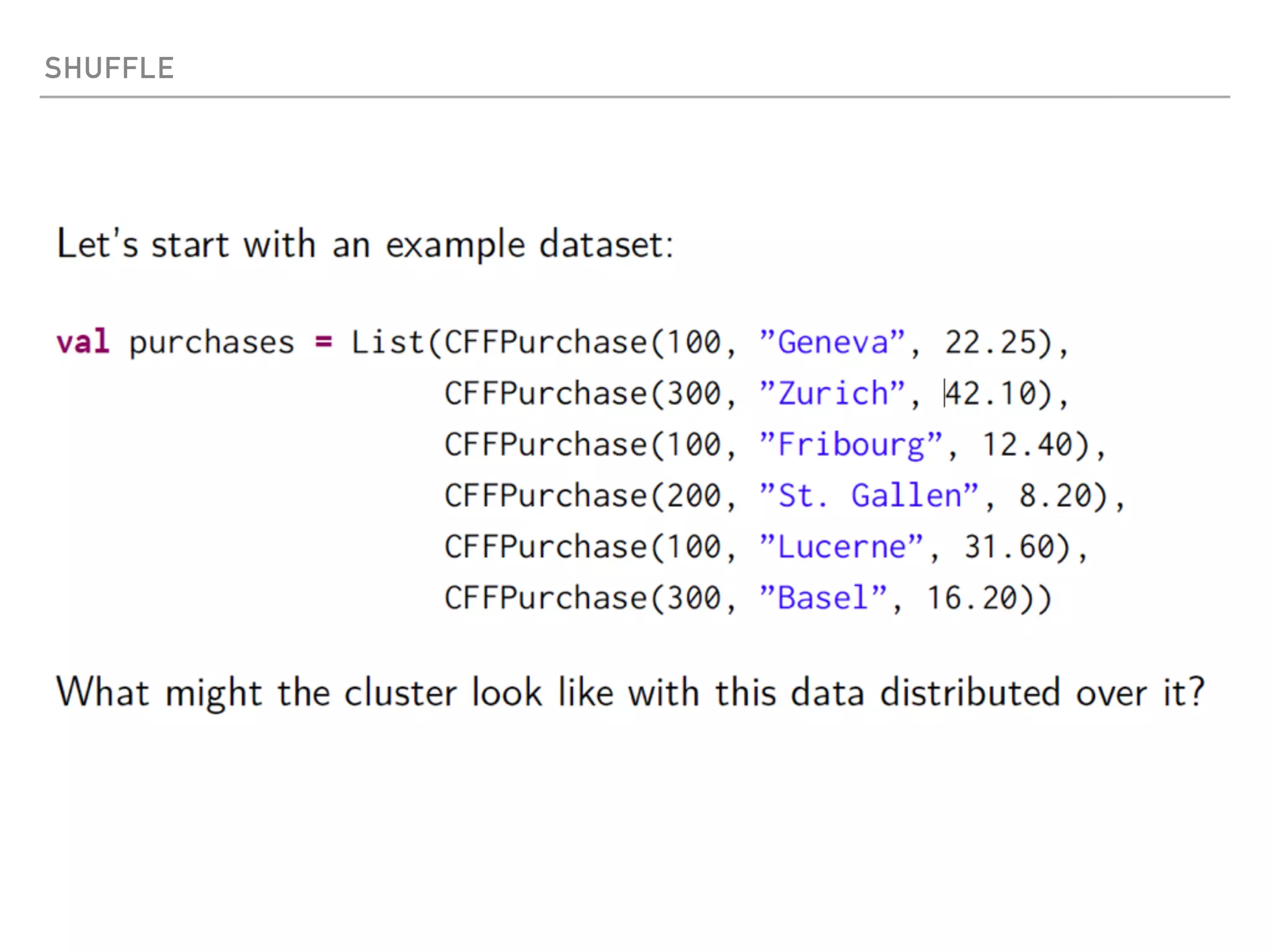The width and height of the screenshot is (1270, 952).
Task: Click the purchases variable name
Action: (x=211, y=343)
